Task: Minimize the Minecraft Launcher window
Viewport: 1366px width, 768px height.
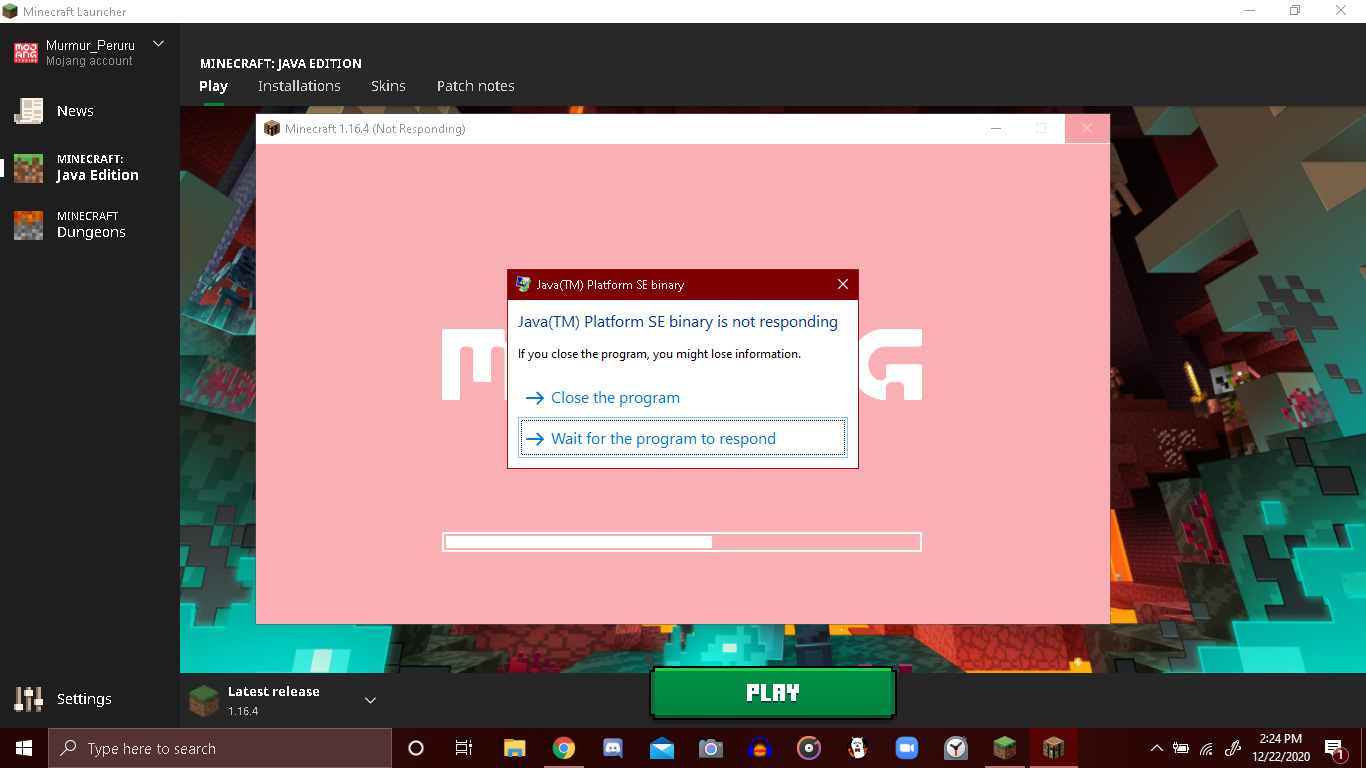Action: point(1249,11)
